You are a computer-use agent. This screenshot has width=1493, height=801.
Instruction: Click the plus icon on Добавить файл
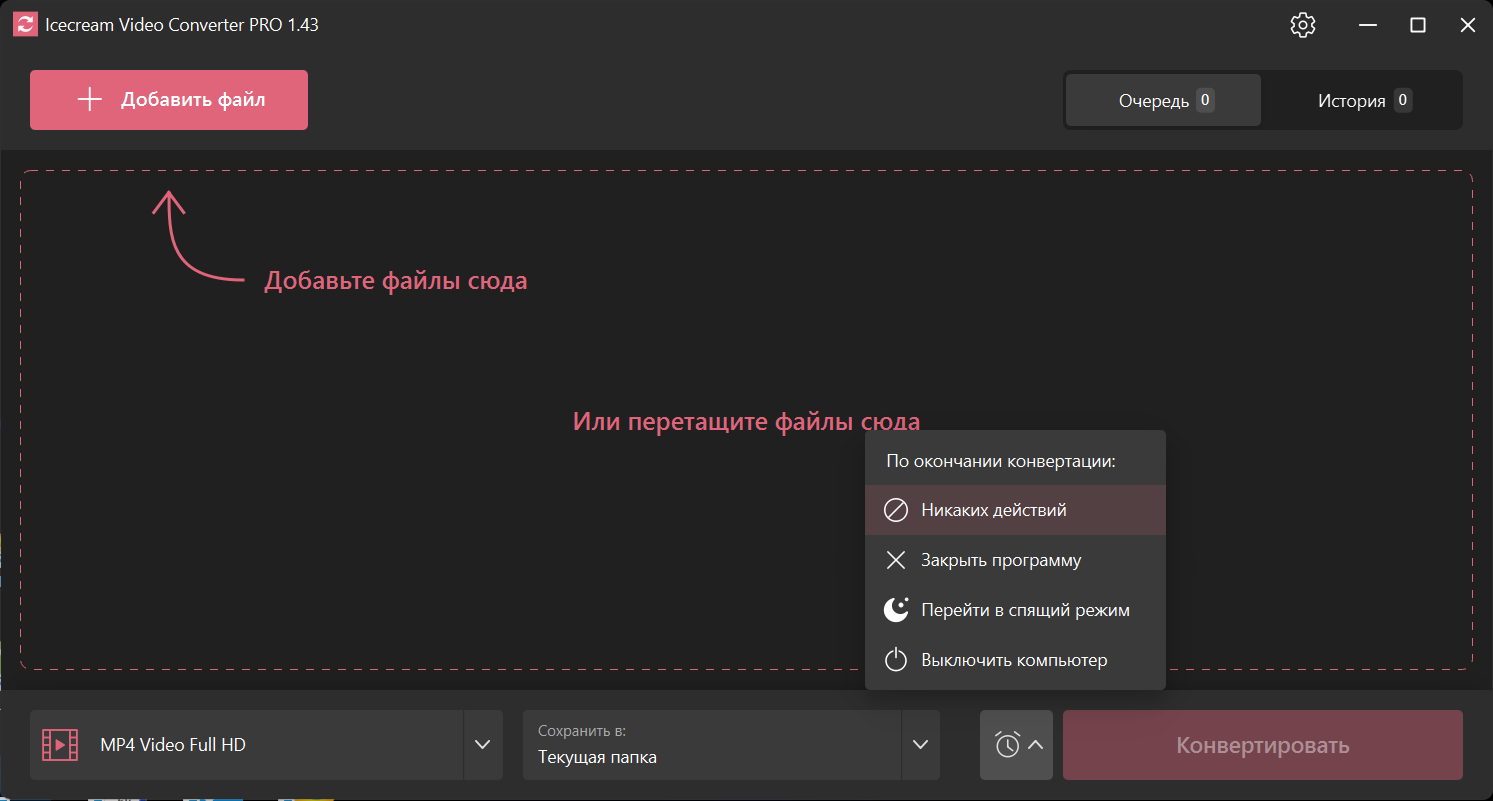90,100
